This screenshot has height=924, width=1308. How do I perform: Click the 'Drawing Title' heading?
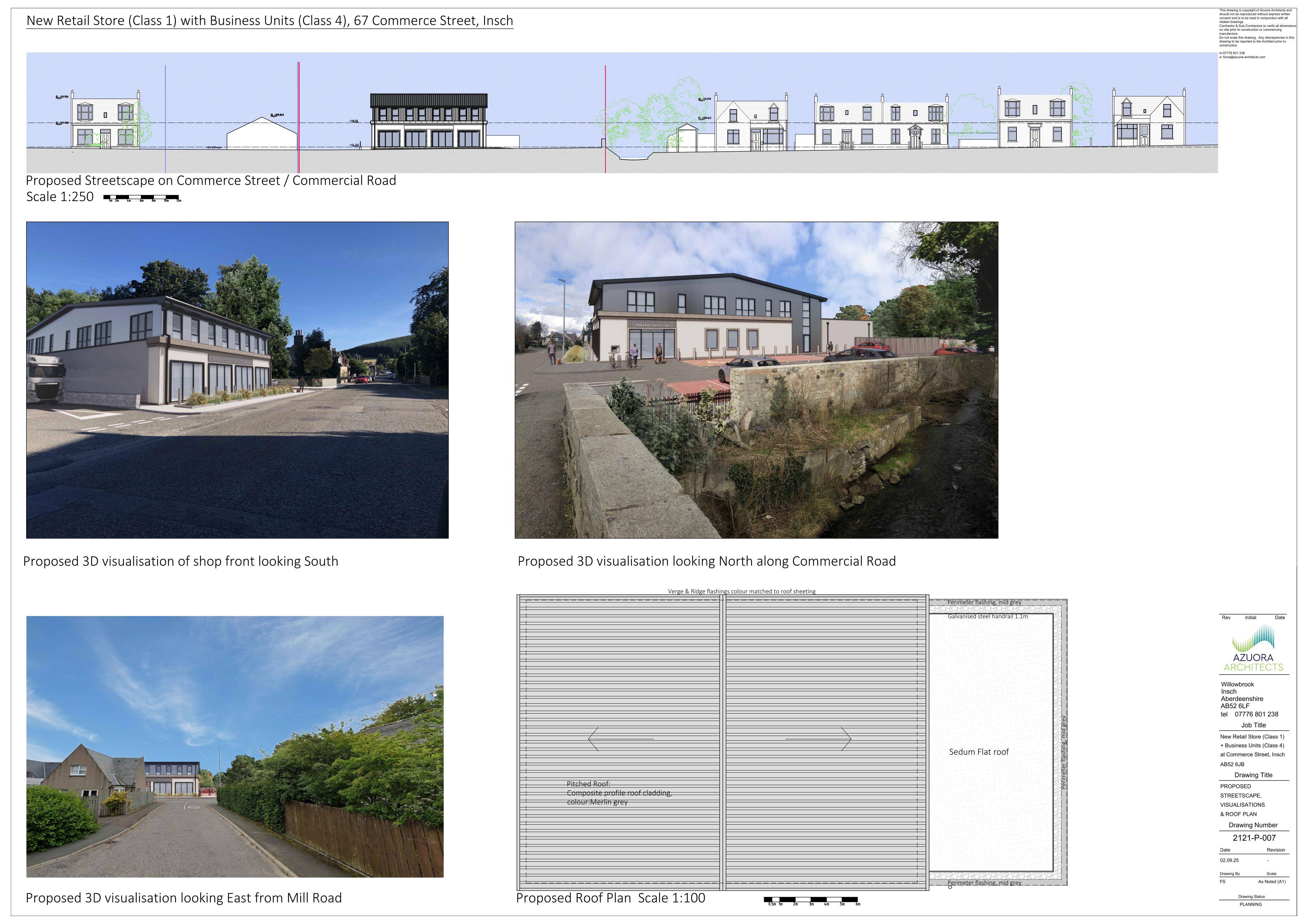point(1253,775)
